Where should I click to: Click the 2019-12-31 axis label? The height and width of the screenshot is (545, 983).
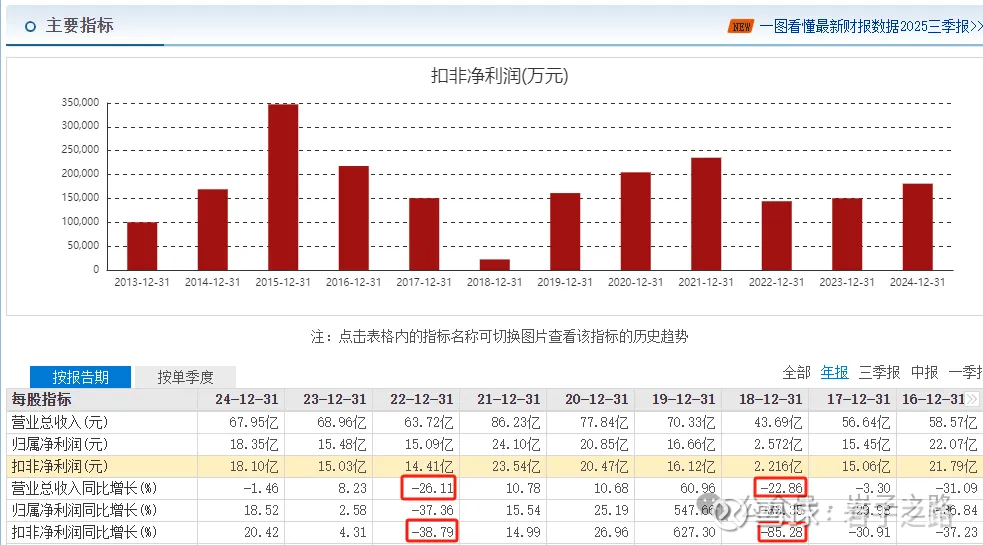pos(565,282)
